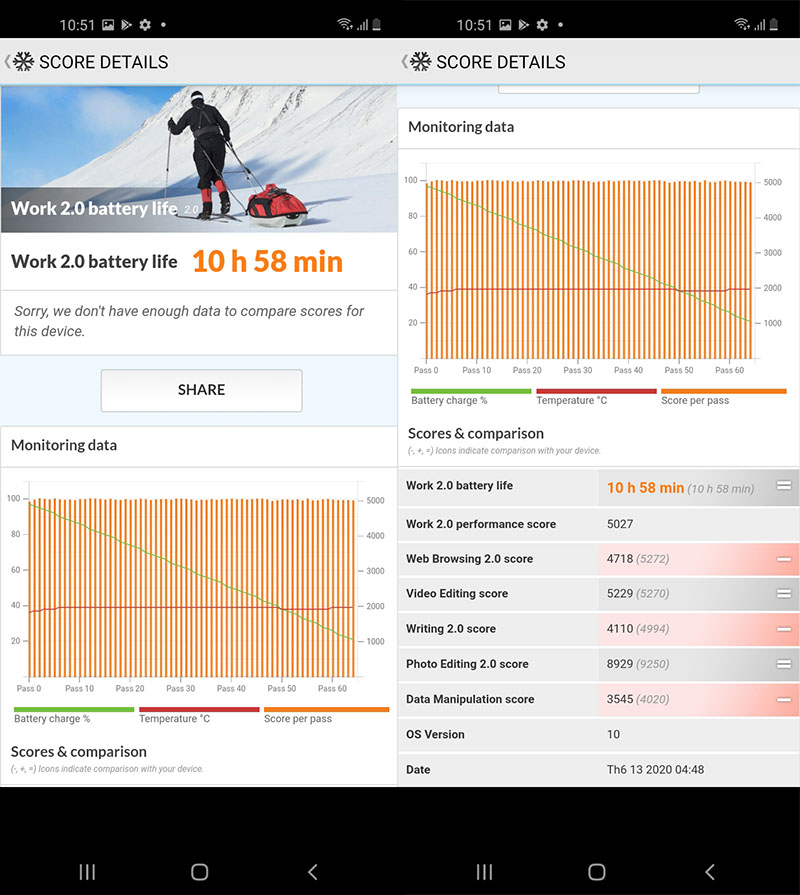The height and width of the screenshot is (895, 800).
Task: Tap the red Temperature °C legend on right
Action: point(596,397)
